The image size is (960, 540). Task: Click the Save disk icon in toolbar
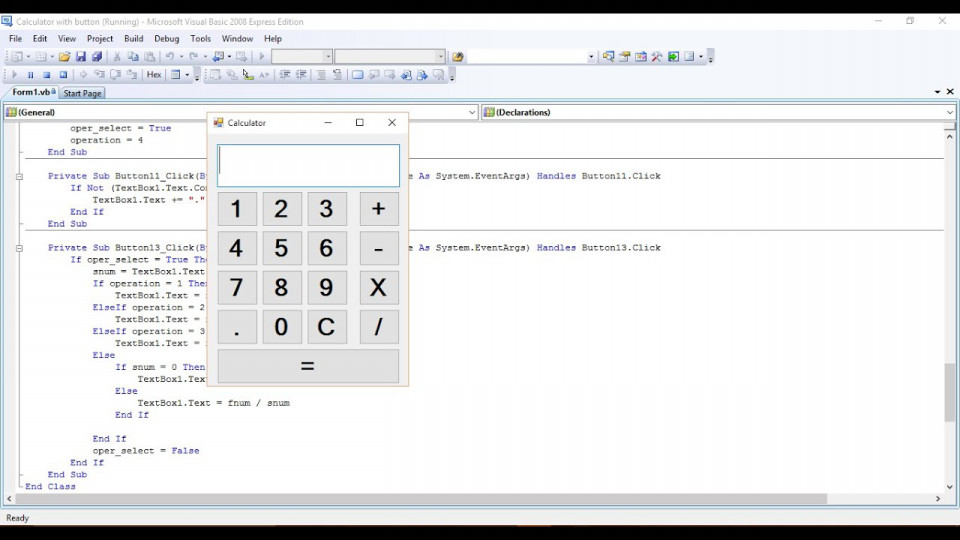click(x=81, y=57)
